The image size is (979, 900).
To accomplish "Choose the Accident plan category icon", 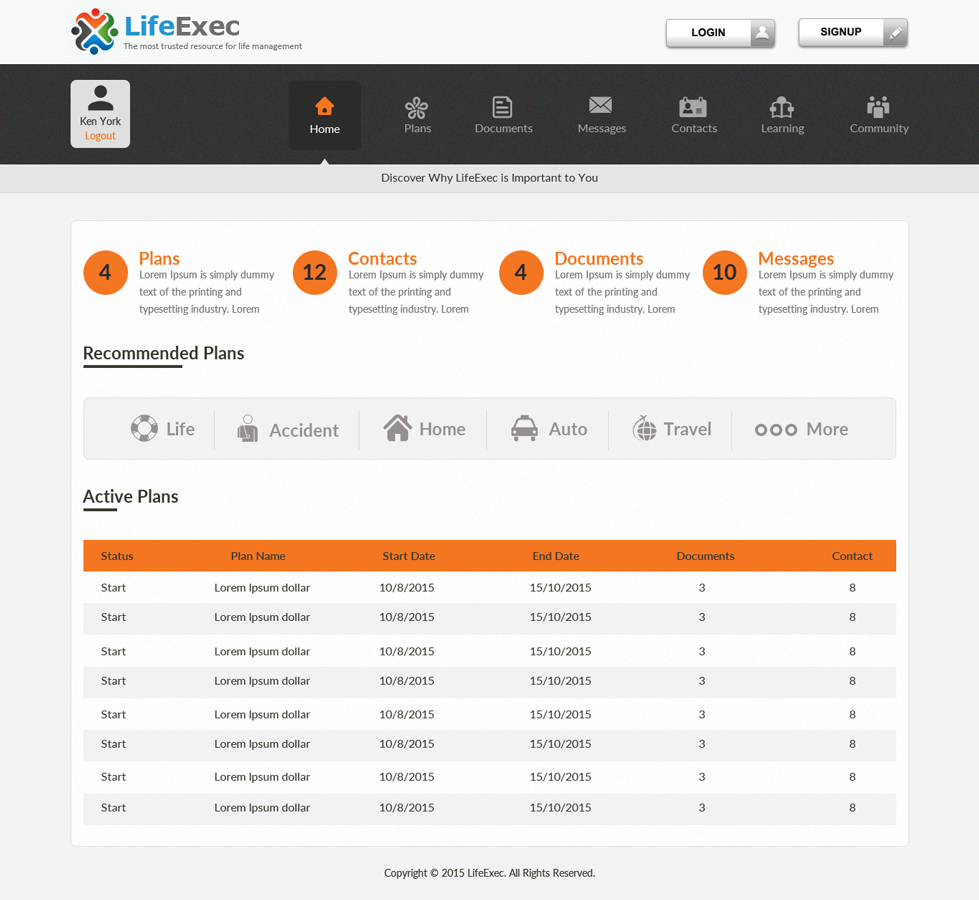I will click(x=247, y=428).
